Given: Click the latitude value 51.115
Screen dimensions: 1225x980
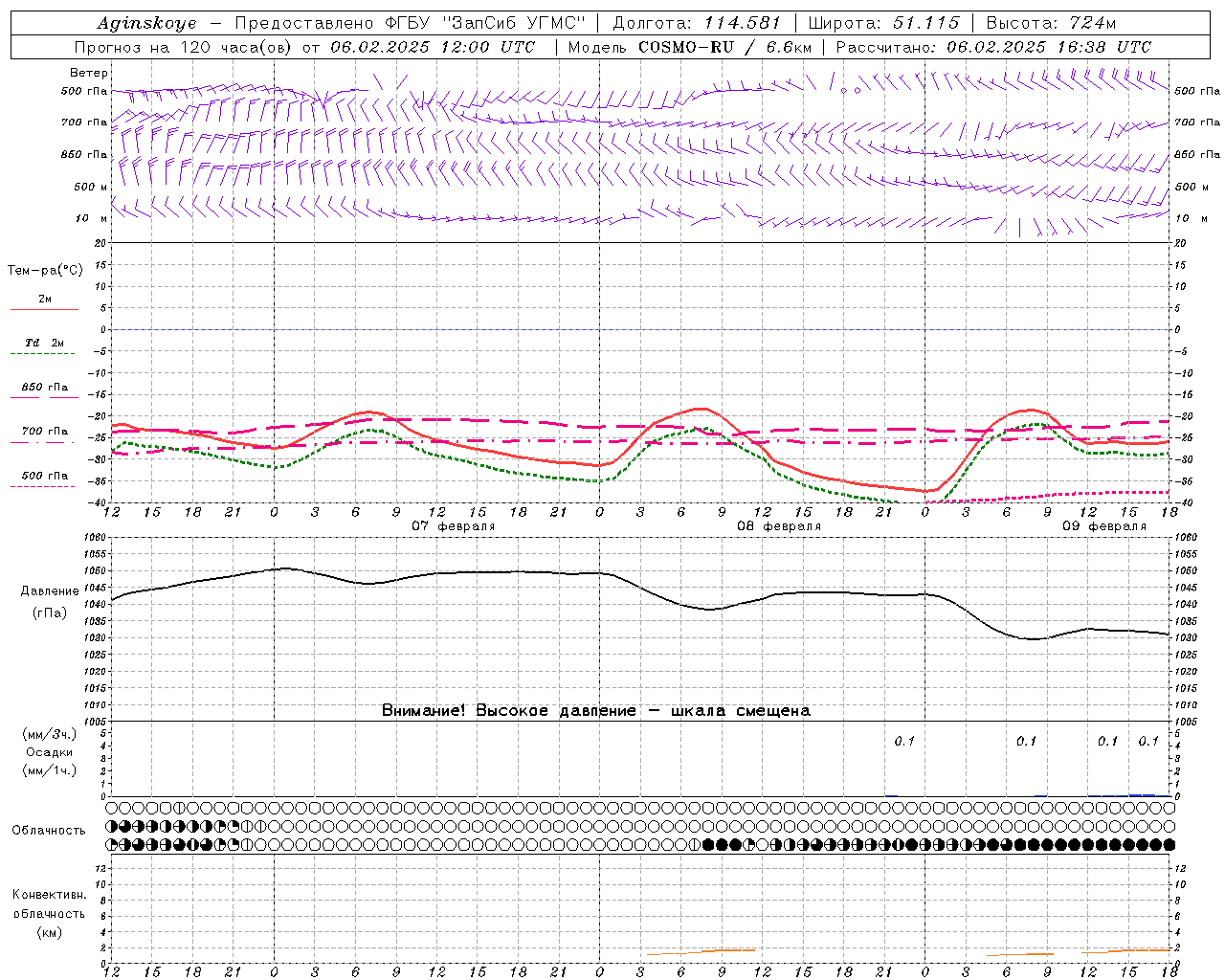Looking at the screenshot, I should [925, 23].
